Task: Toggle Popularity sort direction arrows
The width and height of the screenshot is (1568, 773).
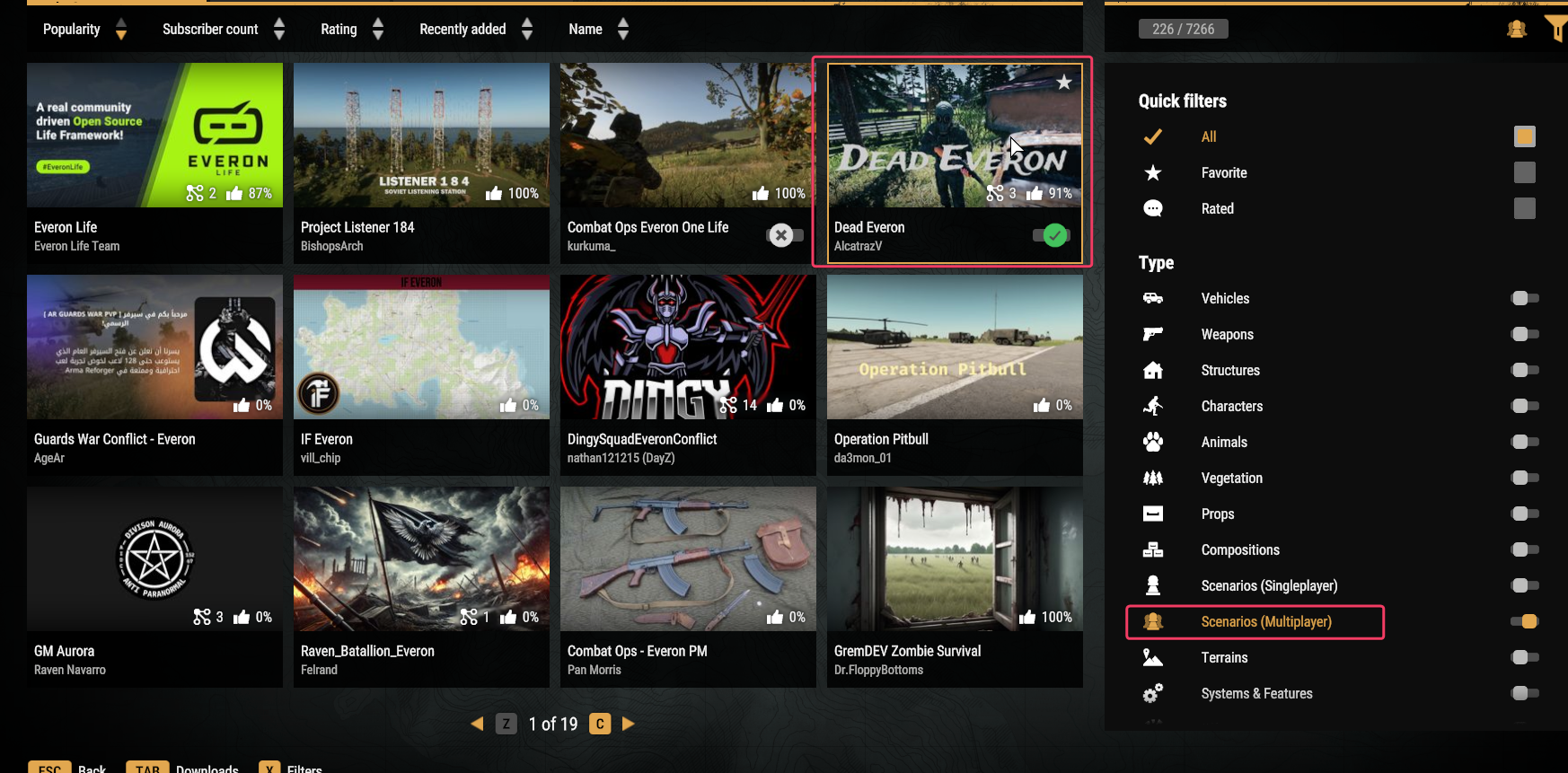Action: (121, 29)
